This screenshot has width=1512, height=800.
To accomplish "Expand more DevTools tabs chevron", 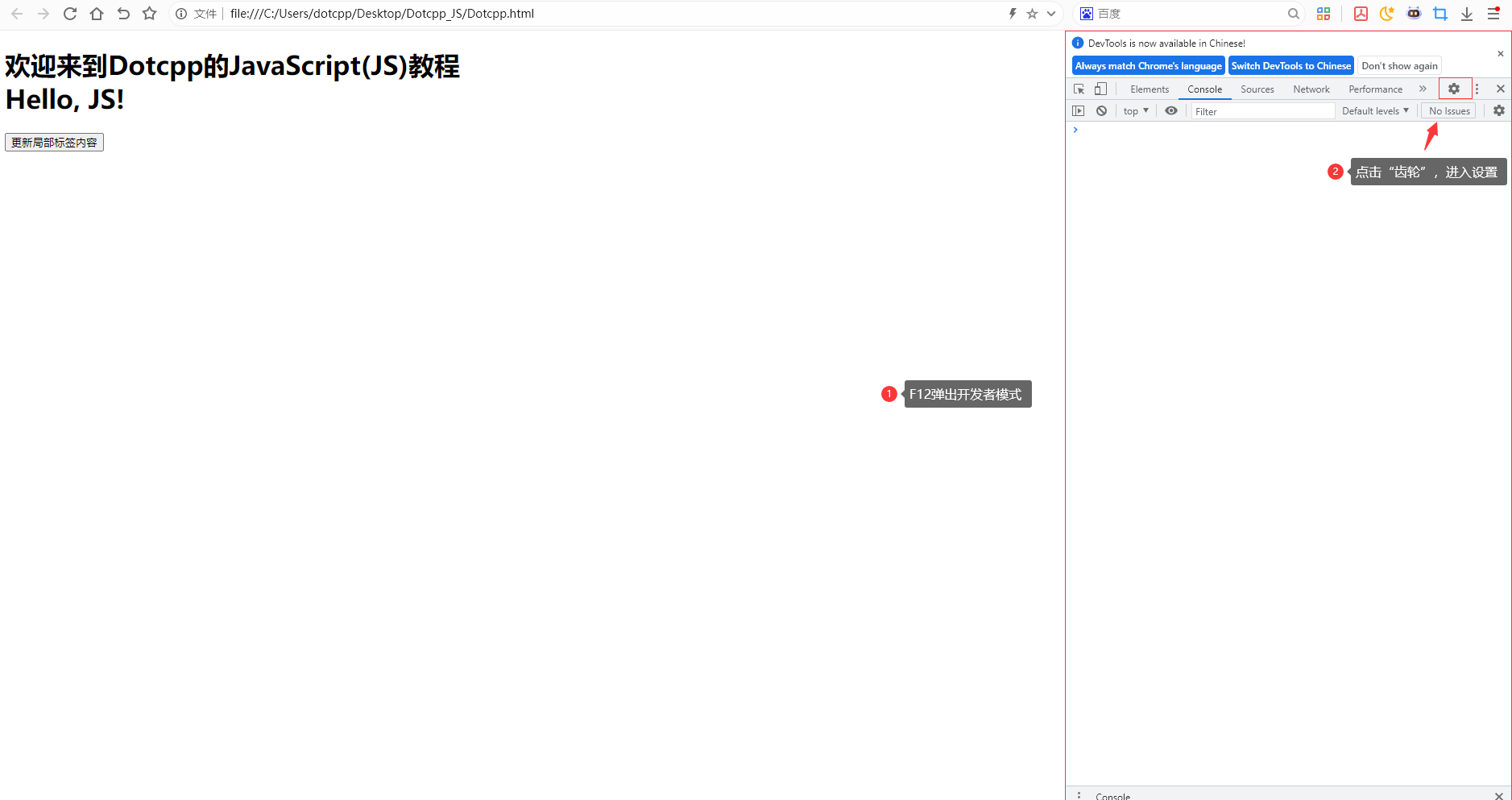I will coord(1423,89).
